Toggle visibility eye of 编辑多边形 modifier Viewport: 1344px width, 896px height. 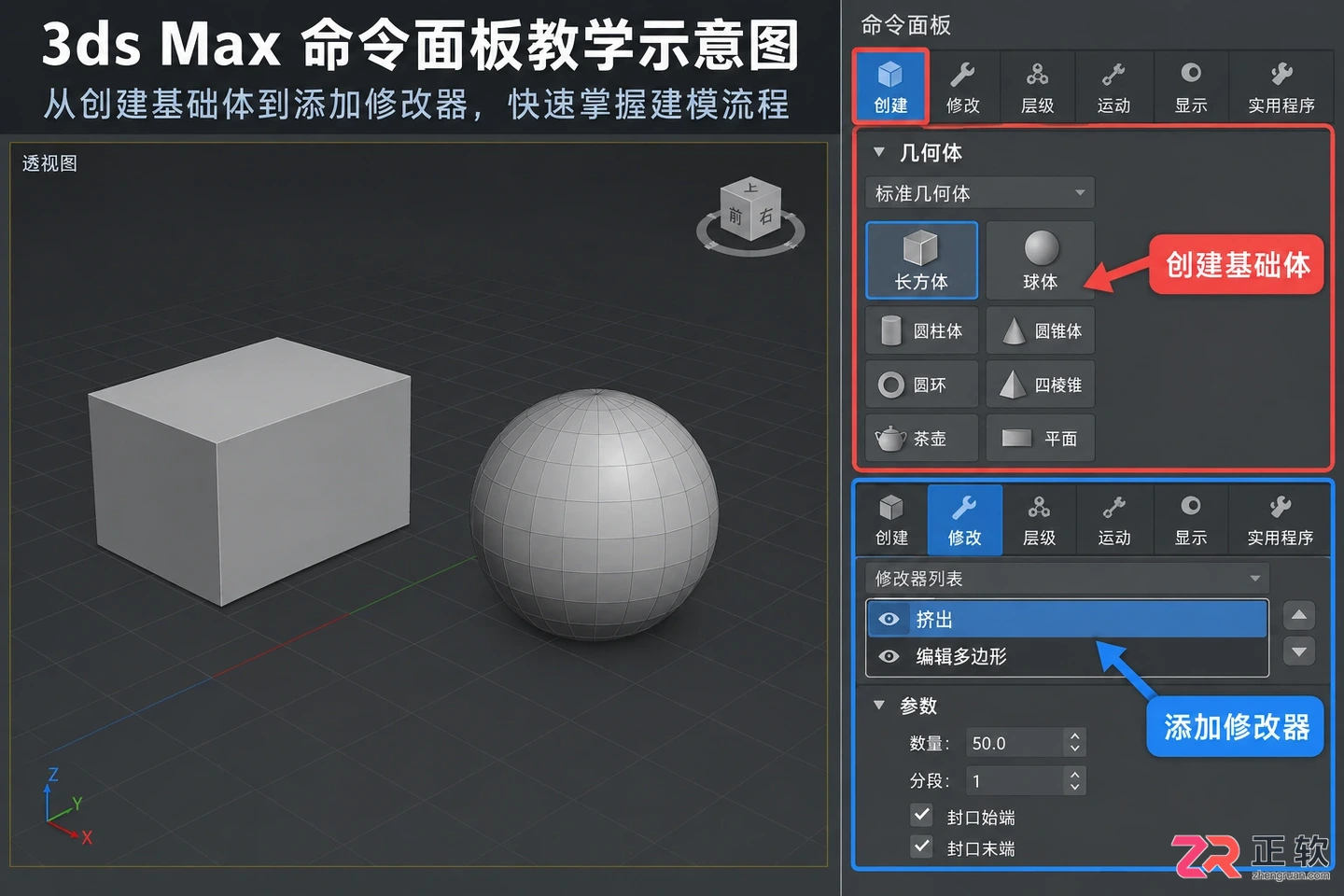click(889, 656)
